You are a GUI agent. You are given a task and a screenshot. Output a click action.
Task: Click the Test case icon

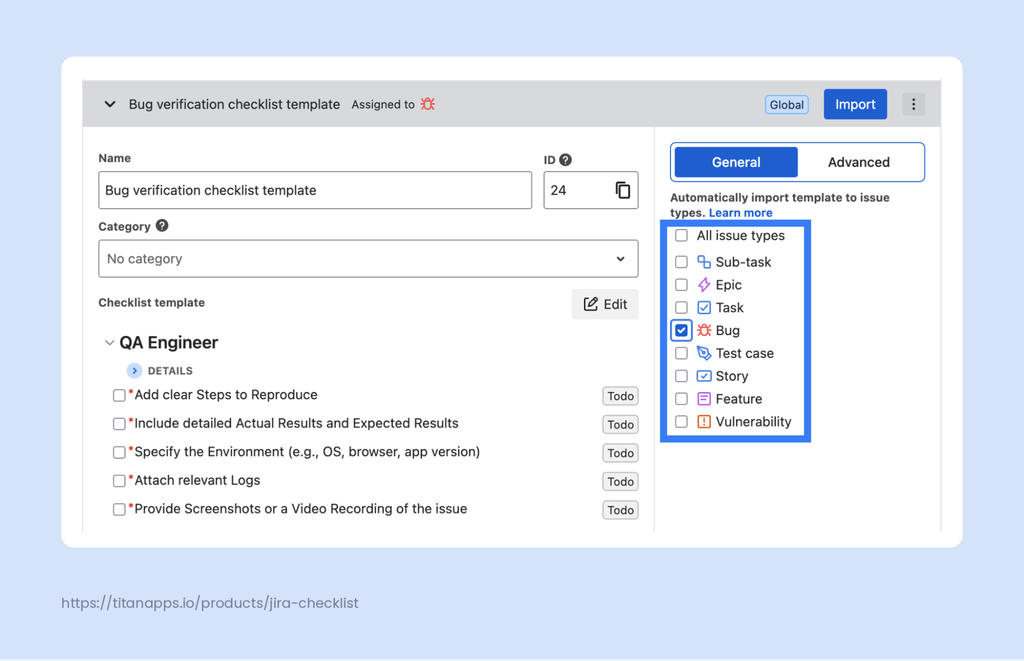(x=703, y=353)
